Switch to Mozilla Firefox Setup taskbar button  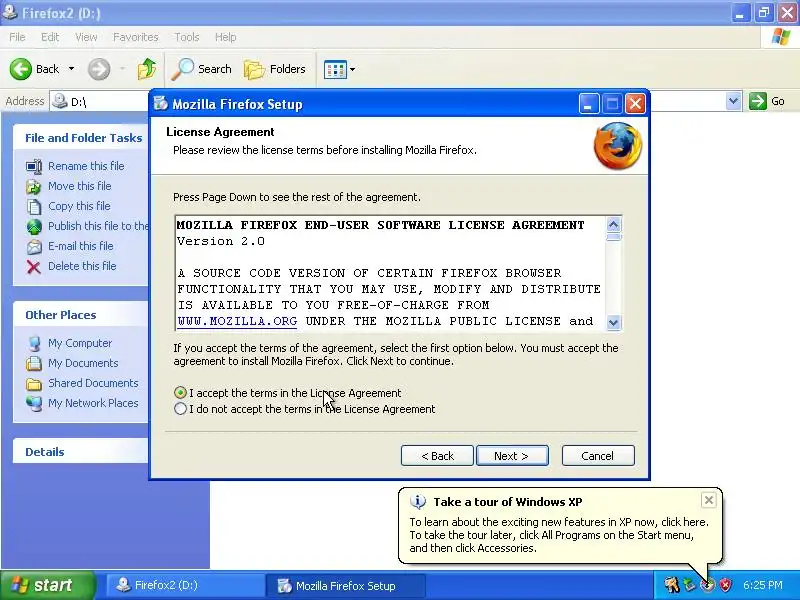click(346, 585)
